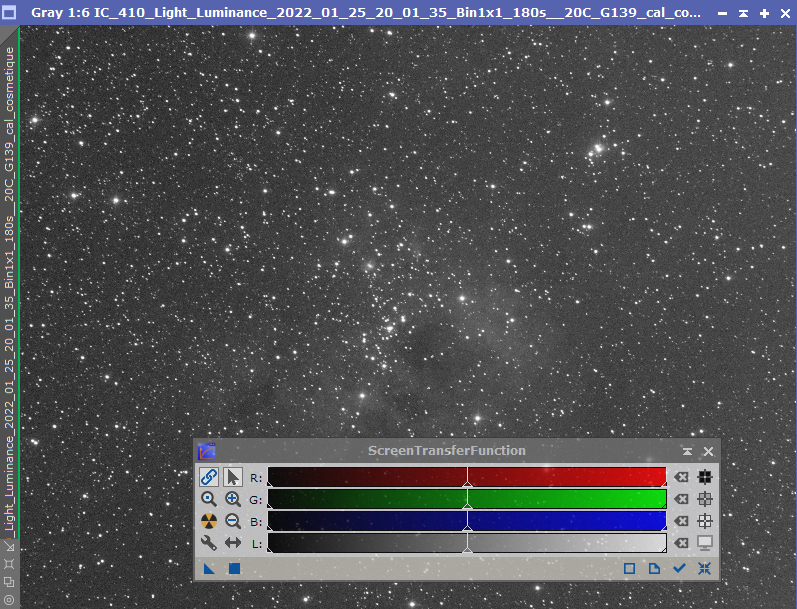
Task: Roll up the ScreenTransferFunction window
Action: pos(687,451)
